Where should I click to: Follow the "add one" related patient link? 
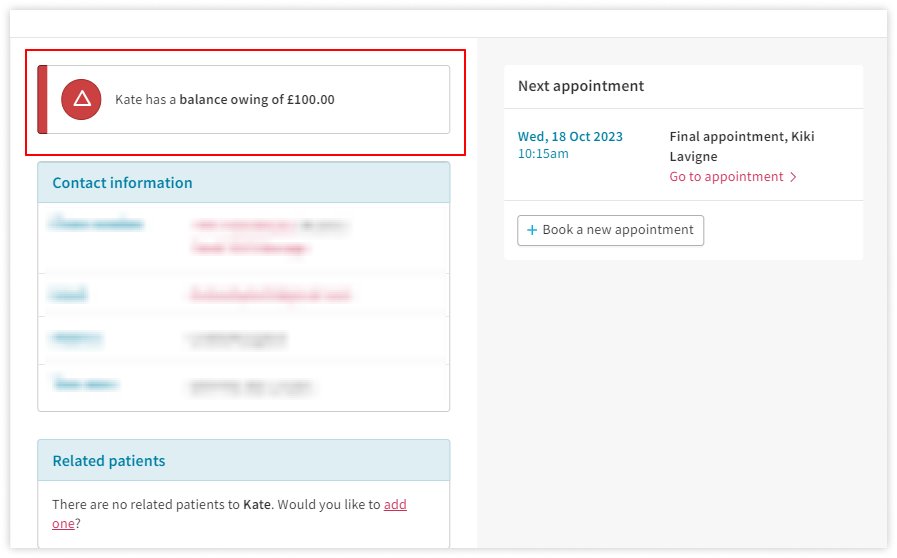[395, 505]
